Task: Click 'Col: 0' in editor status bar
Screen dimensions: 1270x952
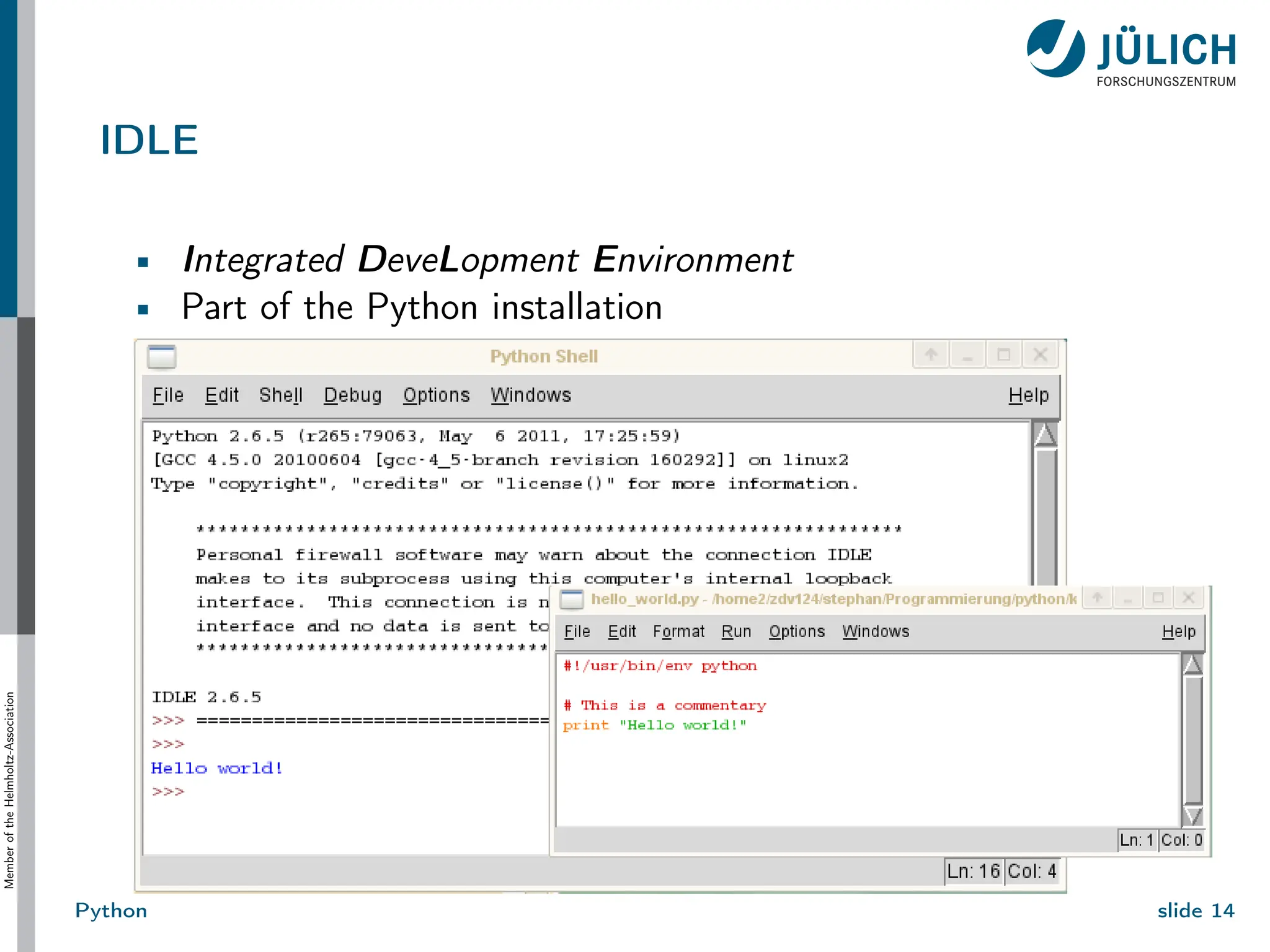Action: click(1182, 840)
